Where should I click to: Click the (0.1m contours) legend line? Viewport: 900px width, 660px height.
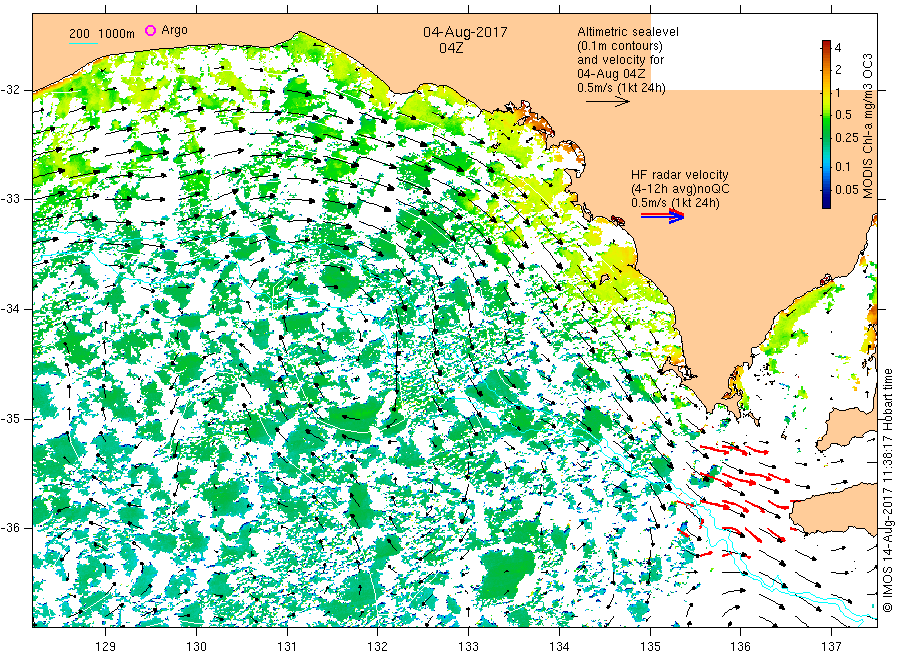[620, 46]
